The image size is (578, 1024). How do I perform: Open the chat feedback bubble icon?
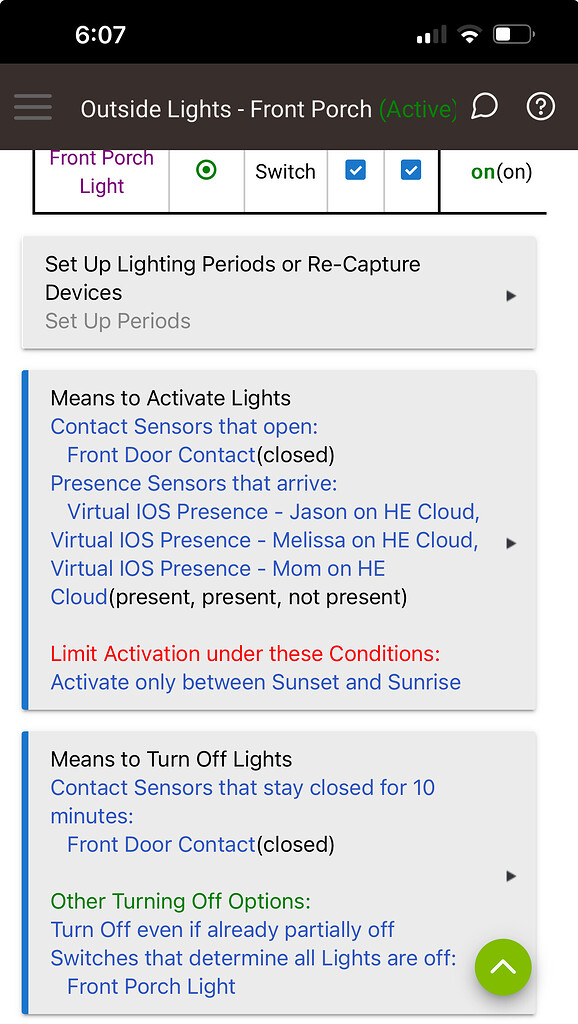point(484,105)
